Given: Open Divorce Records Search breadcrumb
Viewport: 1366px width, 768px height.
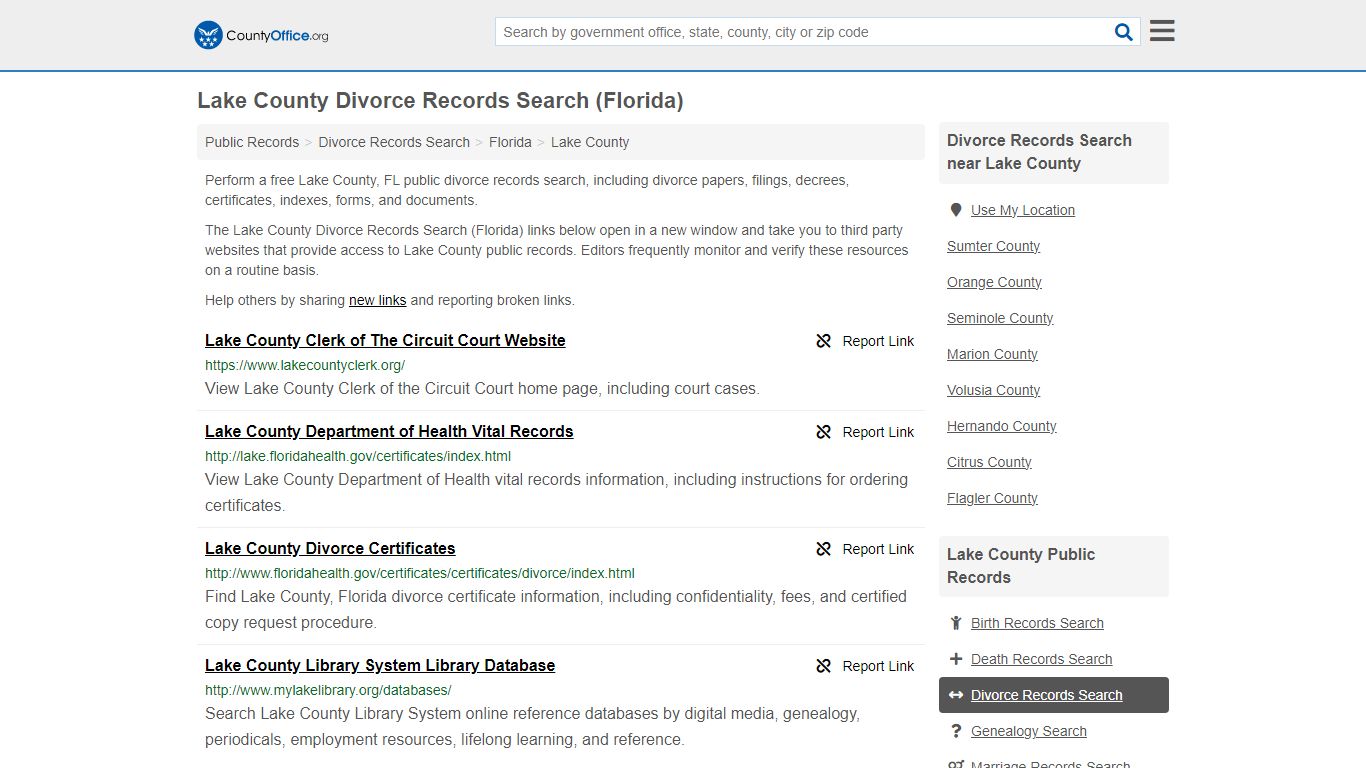Looking at the screenshot, I should [394, 142].
